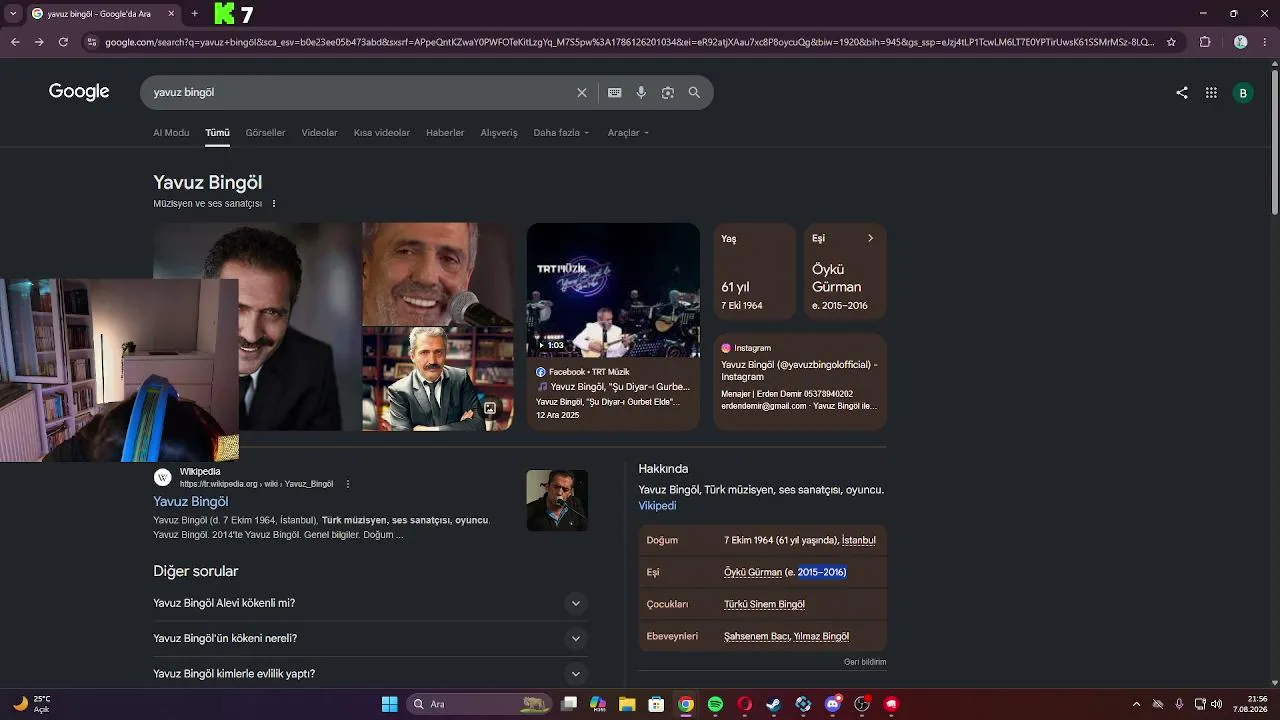
Task: Click the Google search input field
Action: coord(360,93)
